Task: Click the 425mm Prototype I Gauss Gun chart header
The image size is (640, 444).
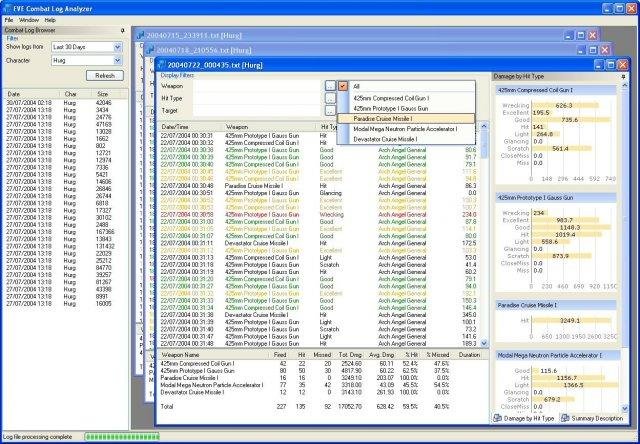Action: (556, 198)
